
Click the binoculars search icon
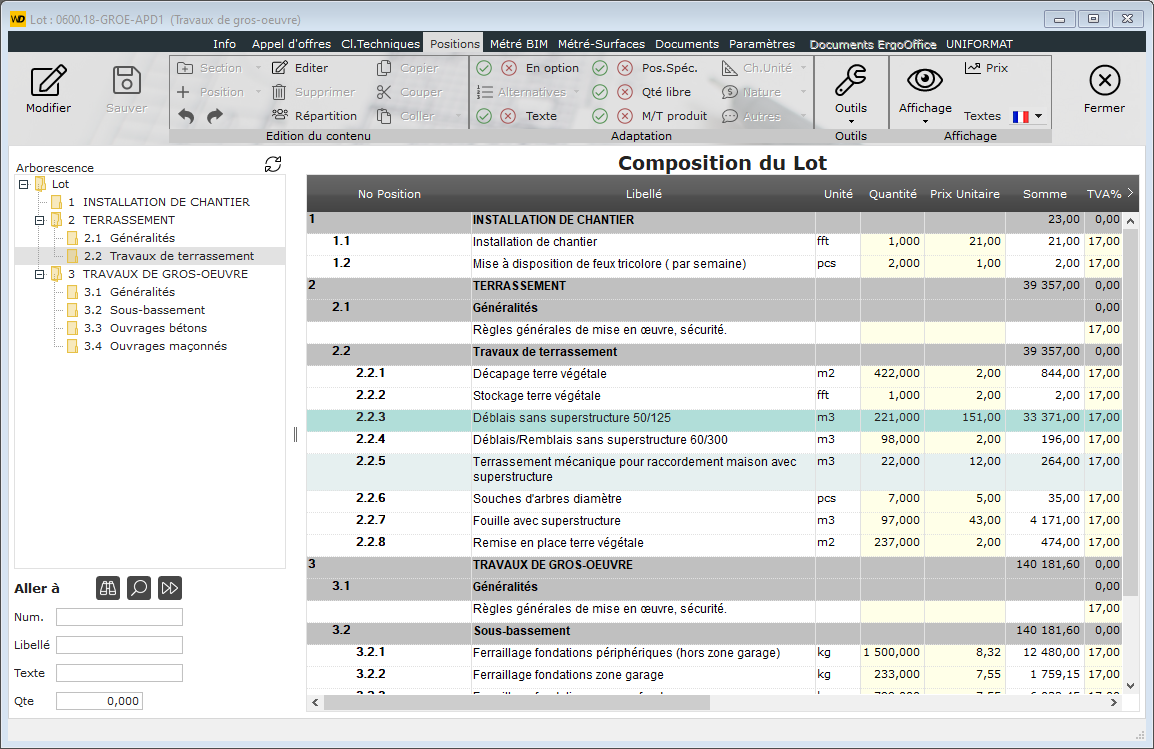(x=108, y=588)
